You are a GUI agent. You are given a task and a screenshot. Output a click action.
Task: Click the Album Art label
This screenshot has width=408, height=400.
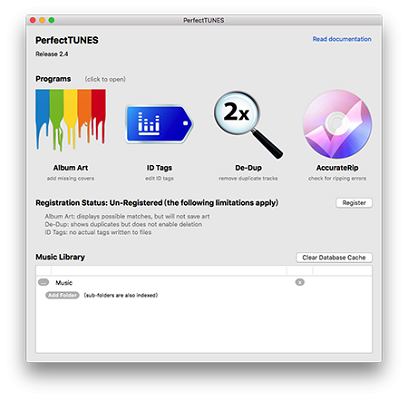click(71, 168)
